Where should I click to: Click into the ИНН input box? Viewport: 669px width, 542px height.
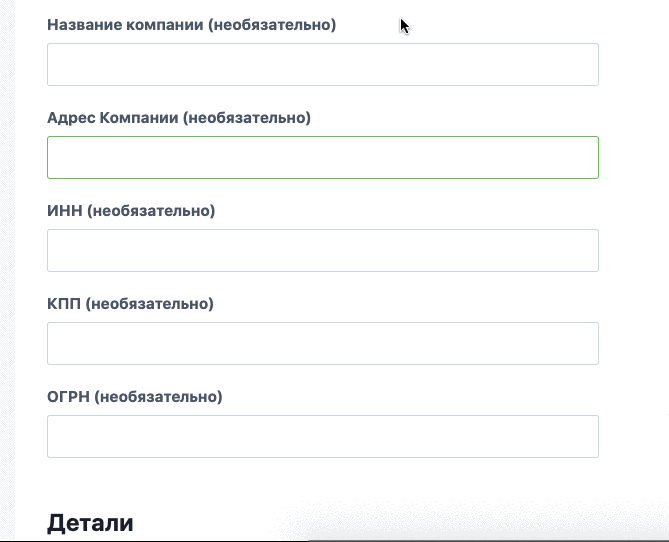coord(322,251)
